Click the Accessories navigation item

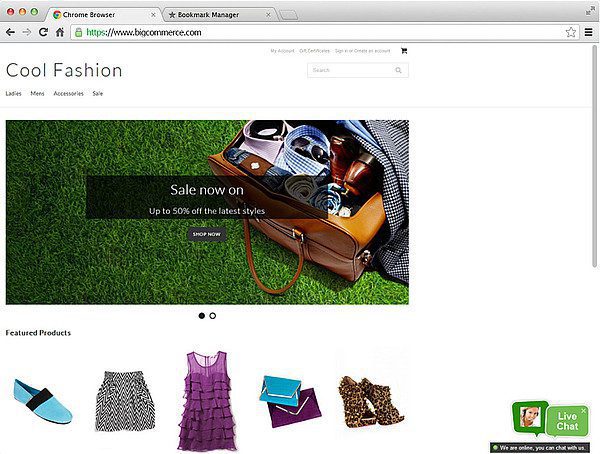68,93
